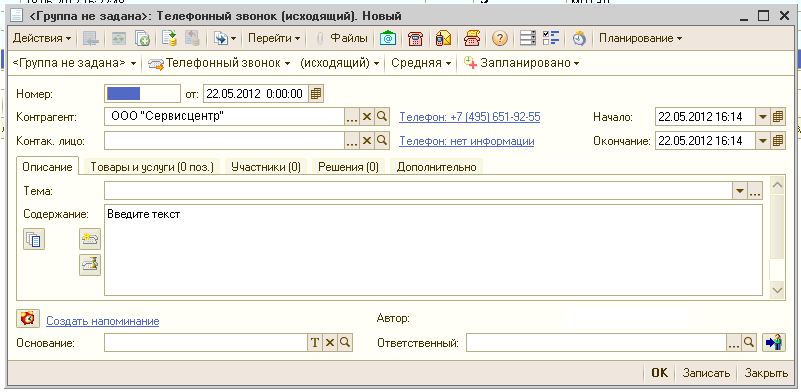This screenshot has width=801, height=392.
Task: Click the Телефон: +7 (495) 651-92-55 link
Action: click(x=470, y=117)
